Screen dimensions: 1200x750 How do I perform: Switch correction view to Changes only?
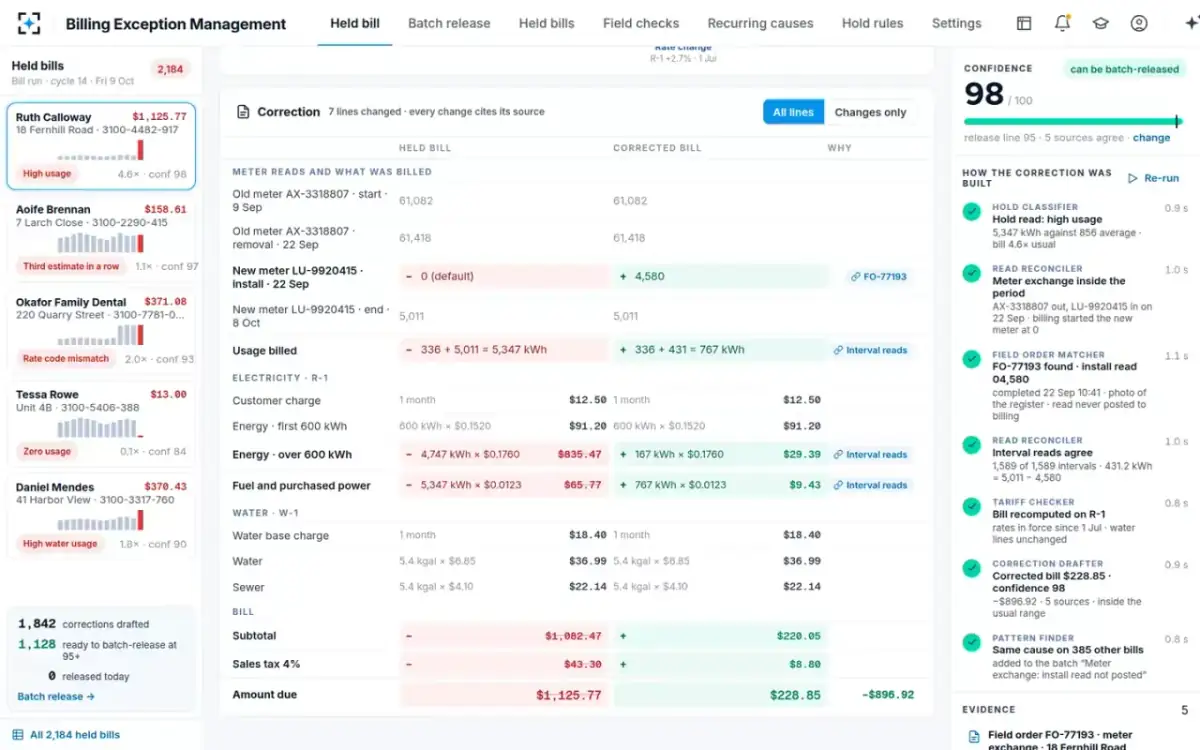870,112
